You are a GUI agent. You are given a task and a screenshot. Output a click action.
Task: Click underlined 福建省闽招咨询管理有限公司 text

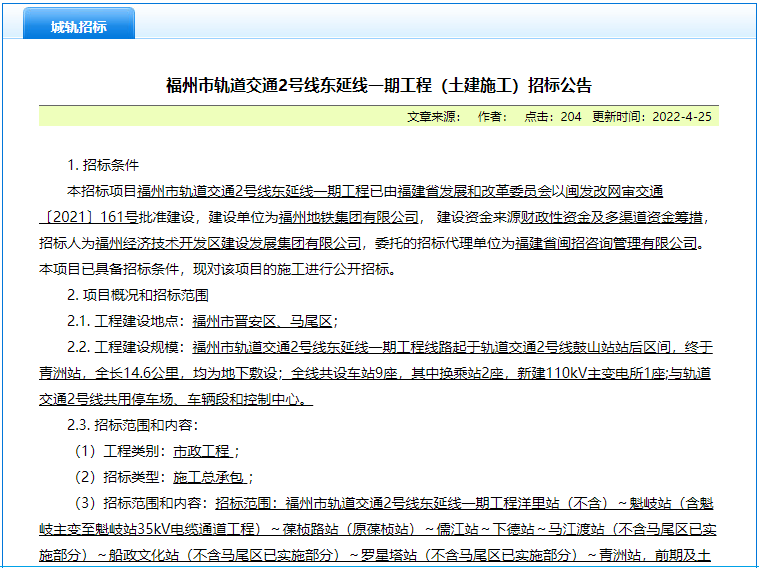pos(606,243)
